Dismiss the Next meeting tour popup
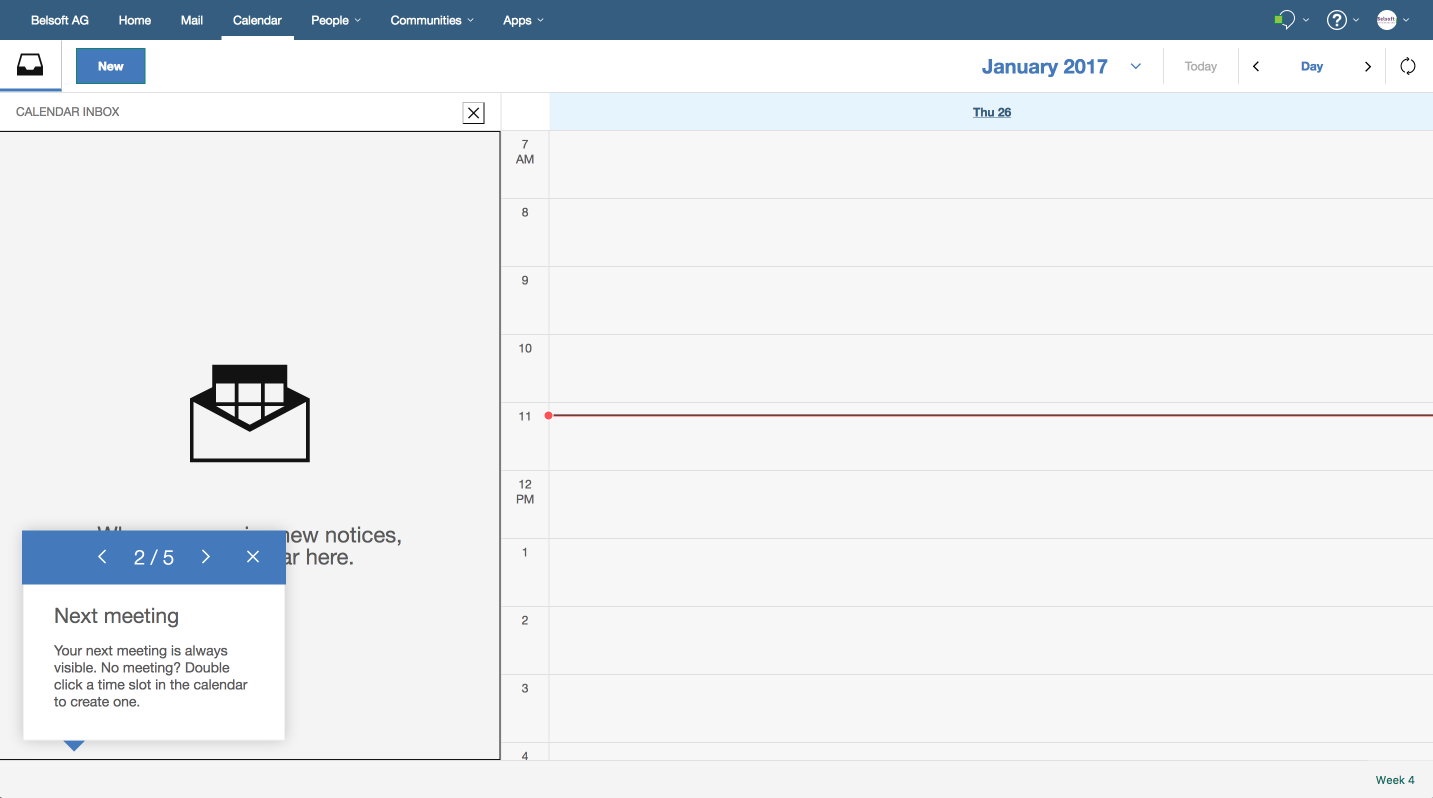This screenshot has height=798, width=1433. tap(253, 556)
